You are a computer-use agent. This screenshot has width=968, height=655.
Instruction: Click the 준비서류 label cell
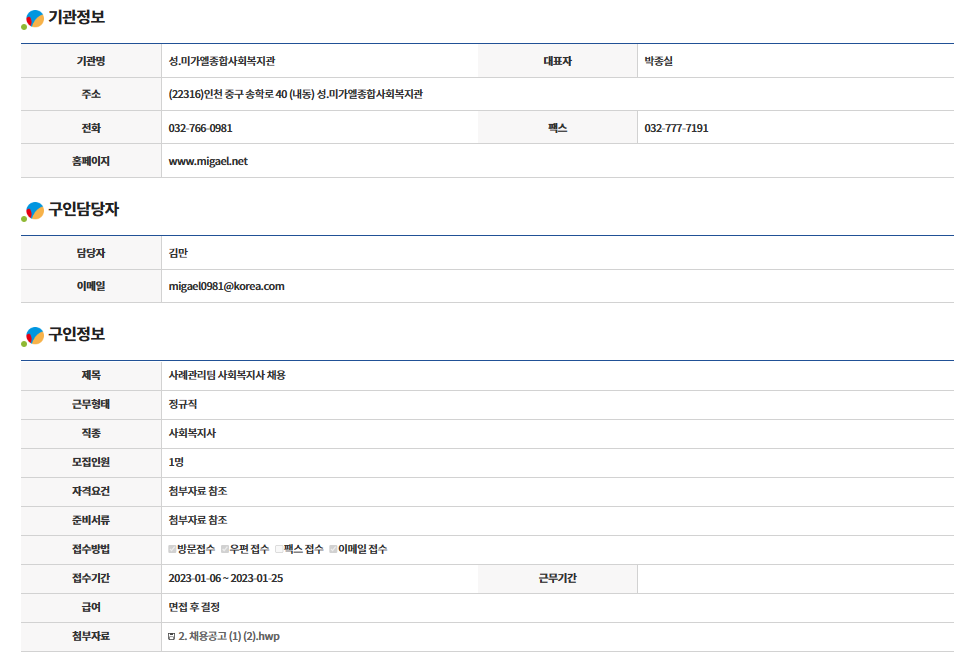[91, 520]
